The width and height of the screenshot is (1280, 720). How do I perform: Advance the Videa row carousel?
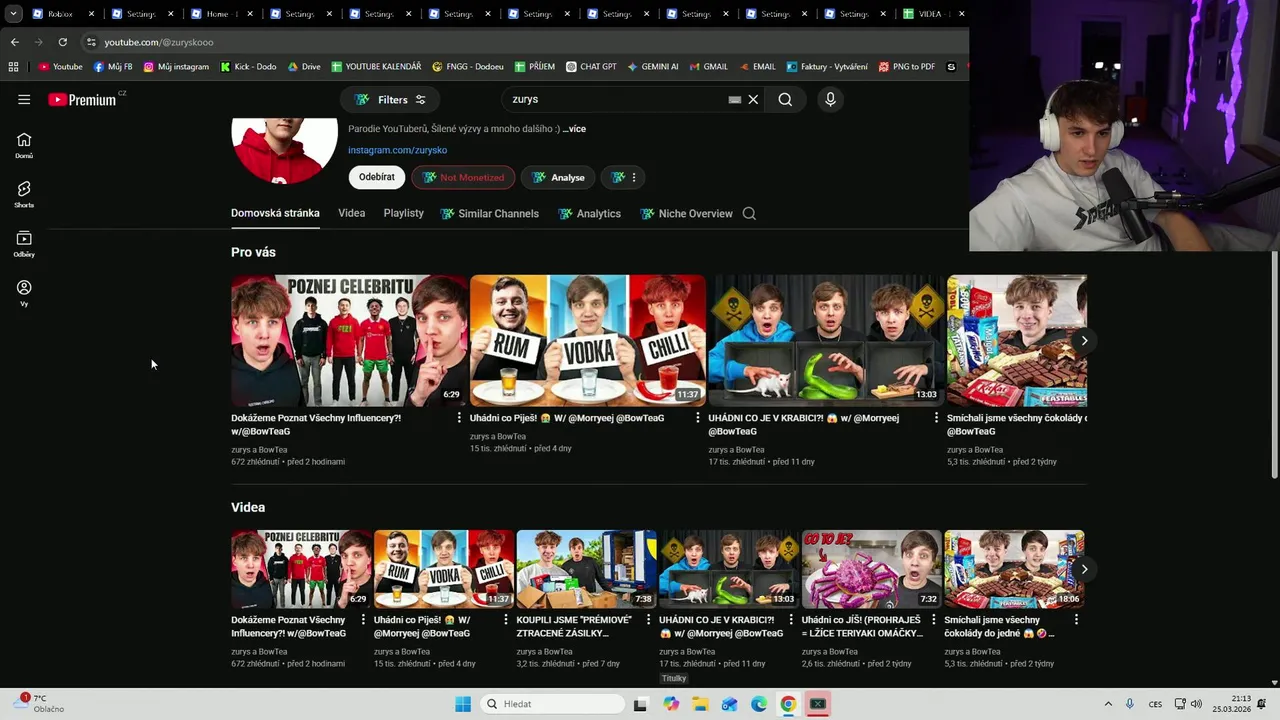point(1084,569)
